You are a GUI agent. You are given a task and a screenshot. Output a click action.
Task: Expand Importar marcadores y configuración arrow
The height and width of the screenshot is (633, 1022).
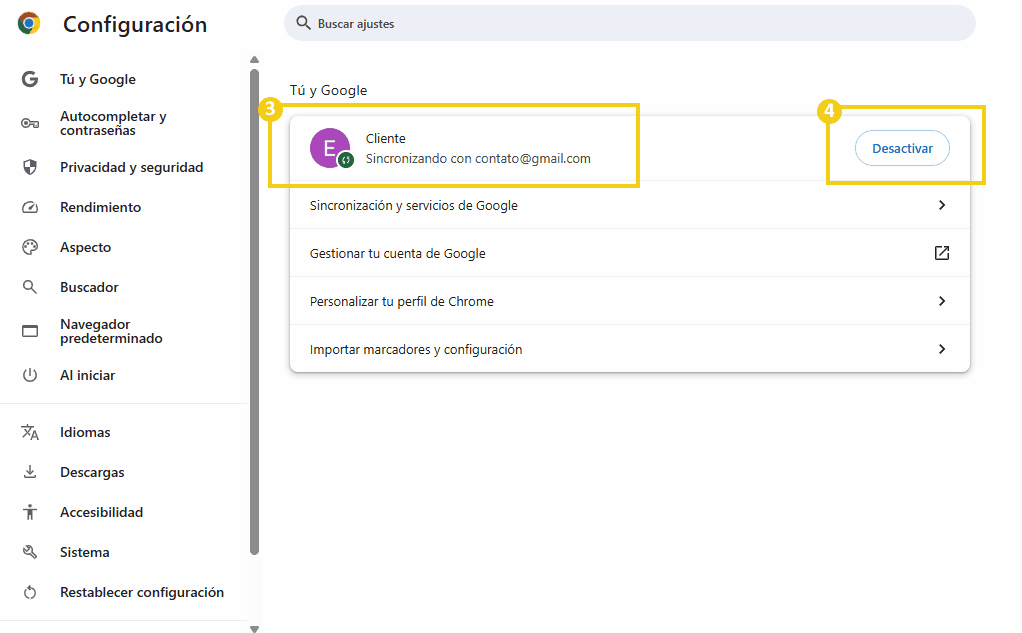941,349
